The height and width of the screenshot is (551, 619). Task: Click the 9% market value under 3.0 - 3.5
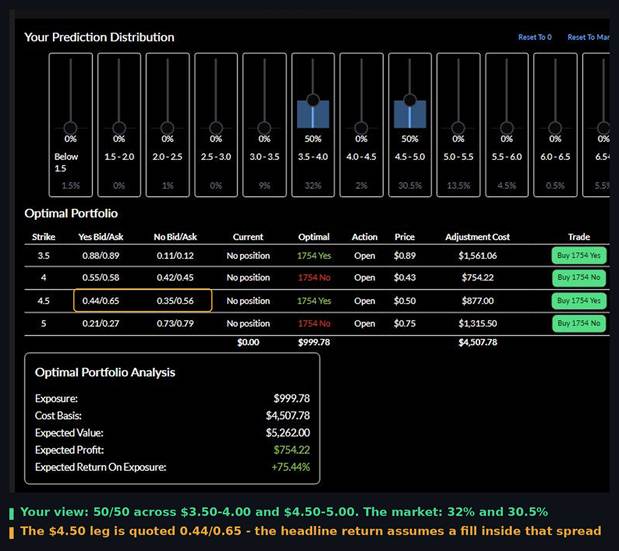264,186
